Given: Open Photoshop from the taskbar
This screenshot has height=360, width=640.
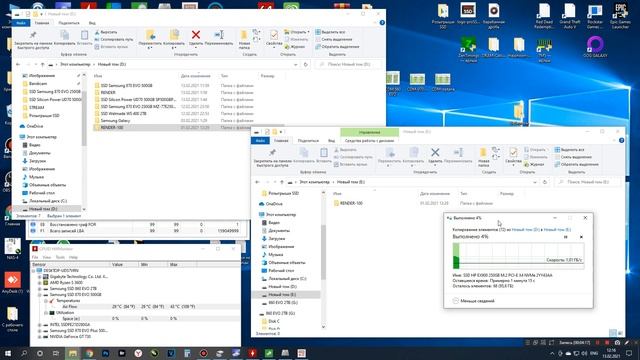Looking at the screenshot, I should point(106,353).
